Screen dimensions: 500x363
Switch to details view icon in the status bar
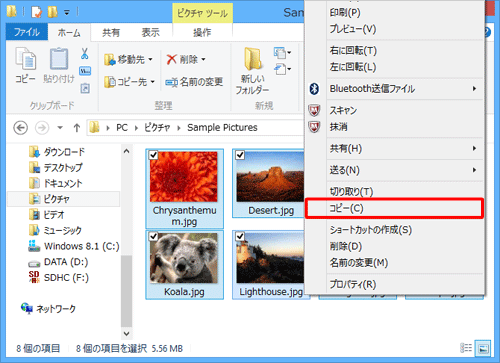pos(466,348)
